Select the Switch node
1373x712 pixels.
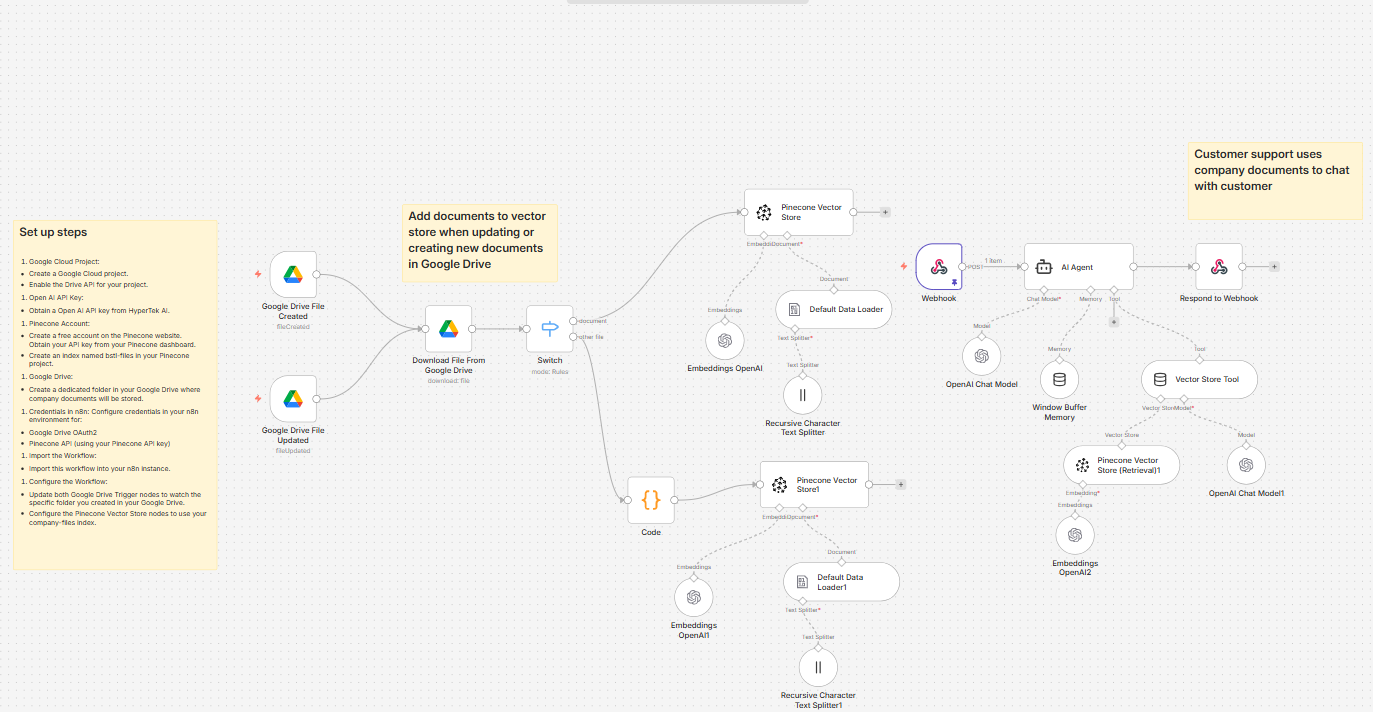coord(549,328)
